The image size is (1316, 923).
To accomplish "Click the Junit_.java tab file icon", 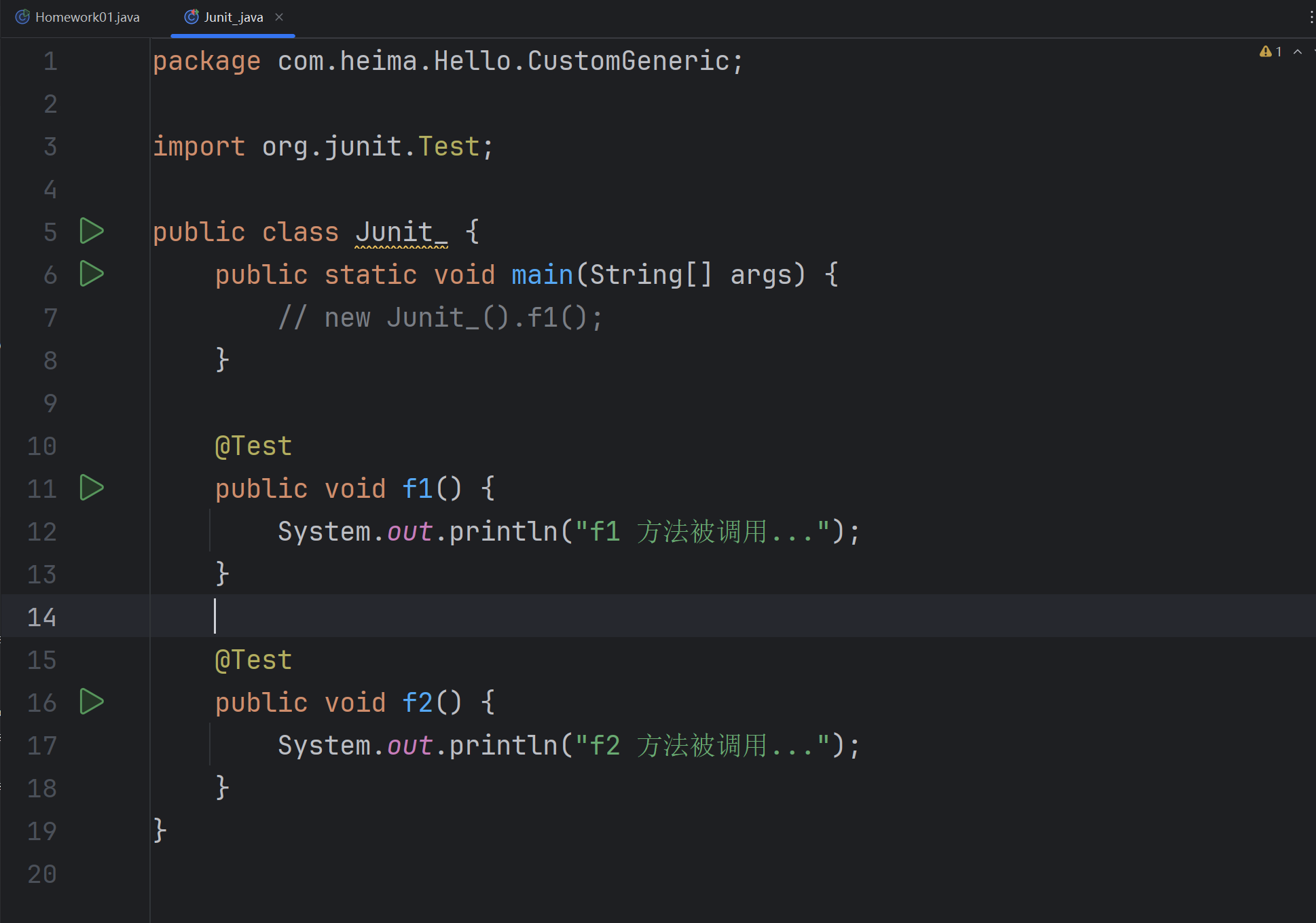I will (x=191, y=17).
